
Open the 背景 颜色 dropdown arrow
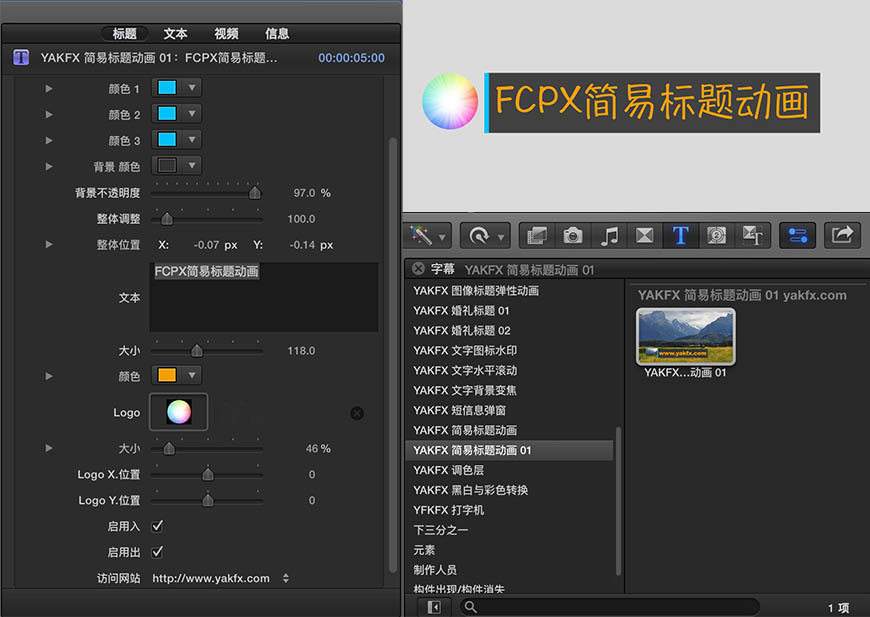click(192, 165)
